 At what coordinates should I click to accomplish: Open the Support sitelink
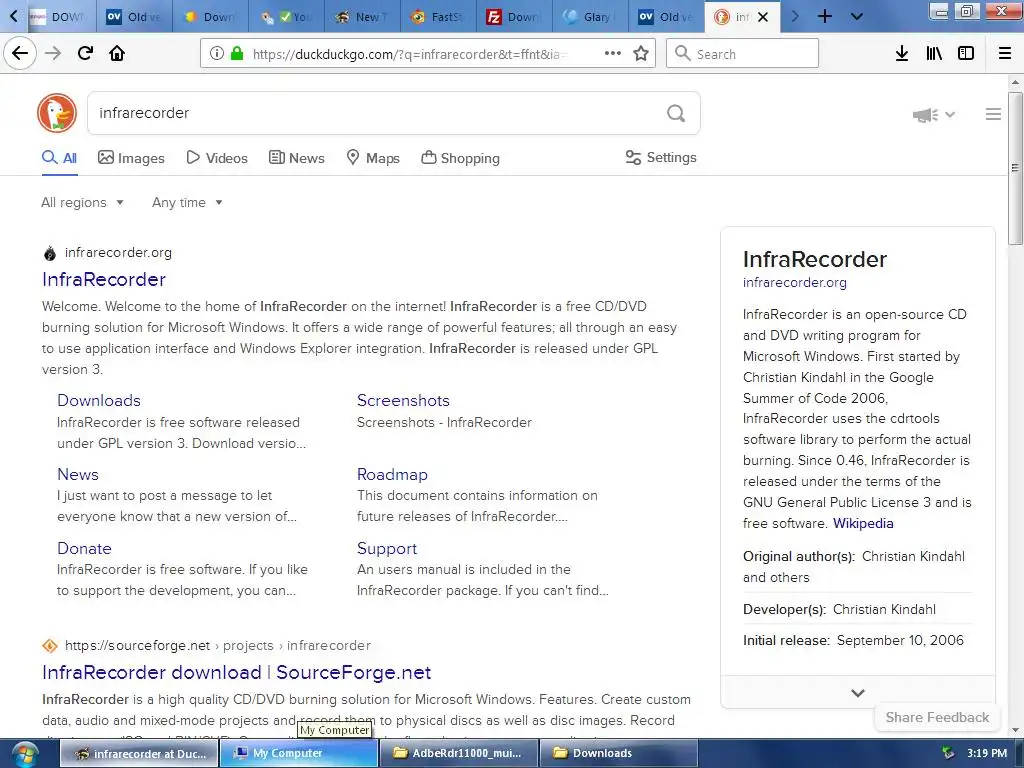[x=387, y=549]
